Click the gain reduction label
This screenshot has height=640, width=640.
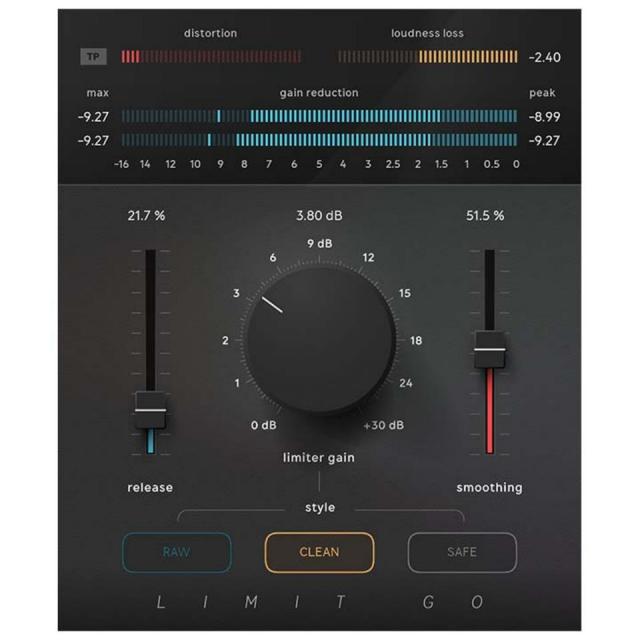(319, 93)
